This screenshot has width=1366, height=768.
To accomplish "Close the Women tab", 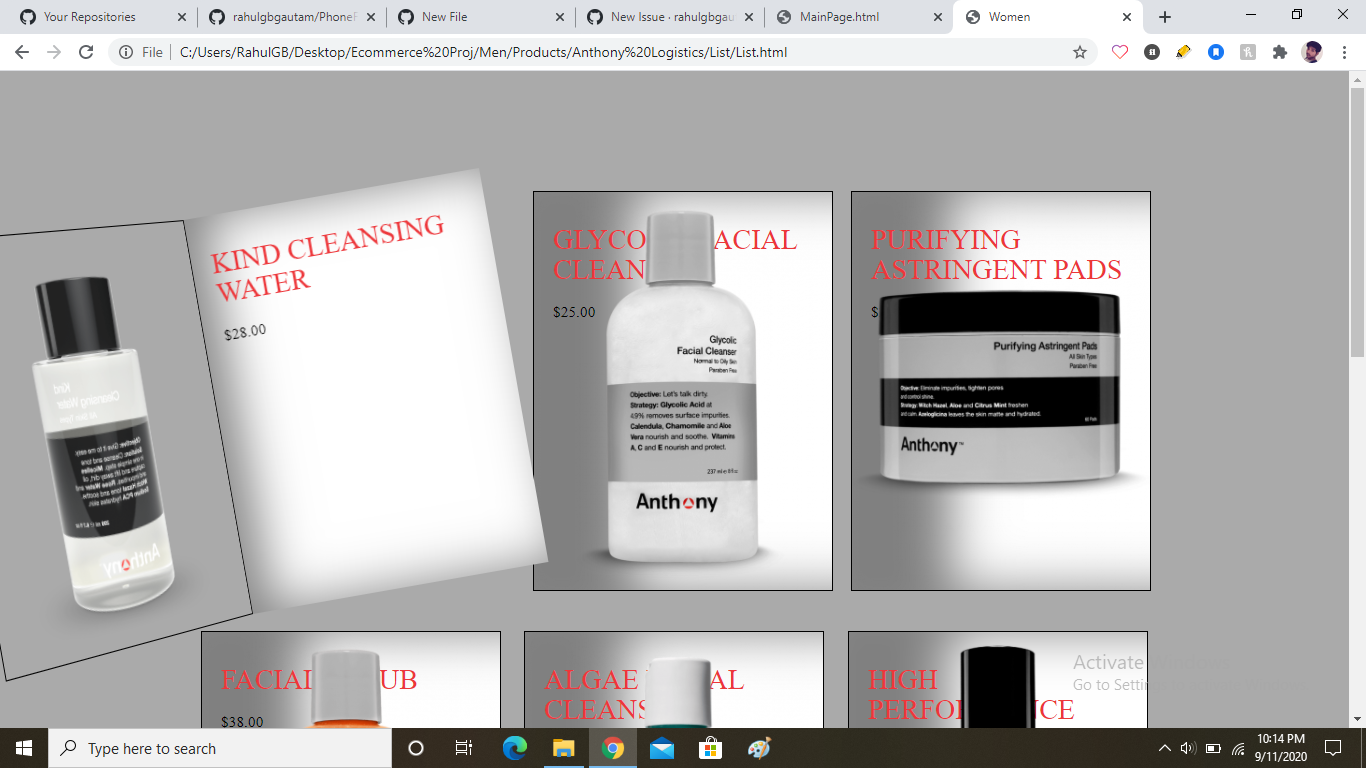I will [x=1127, y=17].
